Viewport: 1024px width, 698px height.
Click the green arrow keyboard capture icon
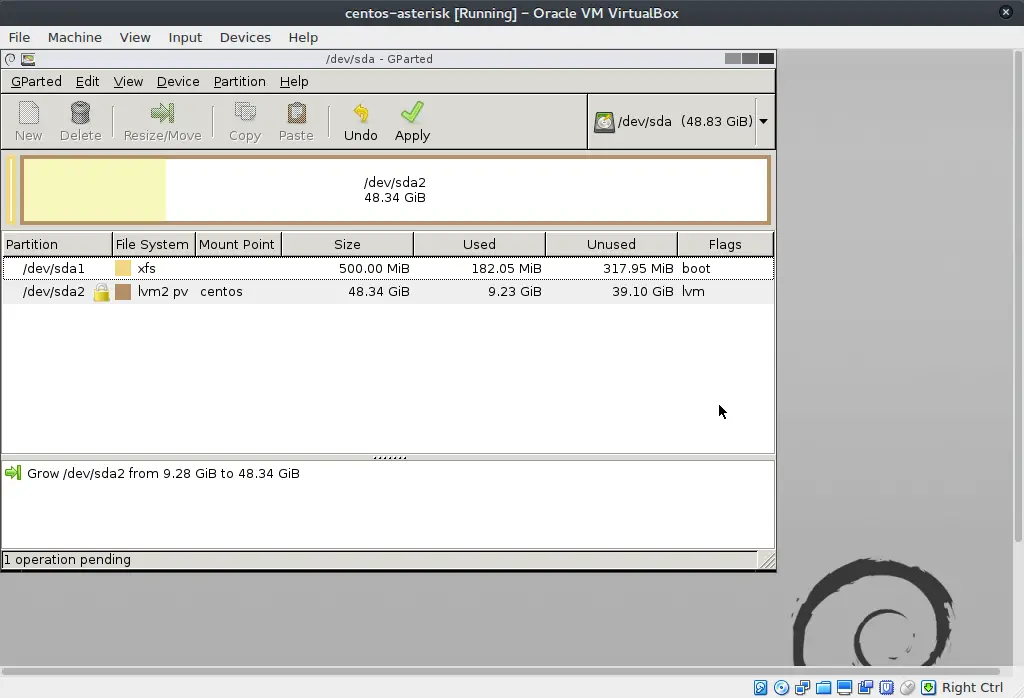pos(928,688)
